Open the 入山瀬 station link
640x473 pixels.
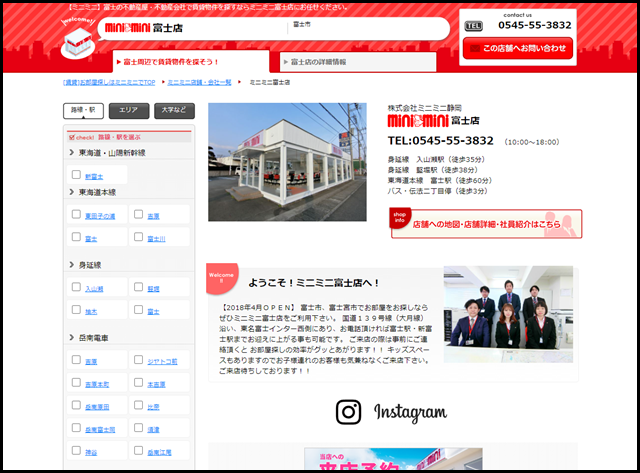[x=94, y=289]
